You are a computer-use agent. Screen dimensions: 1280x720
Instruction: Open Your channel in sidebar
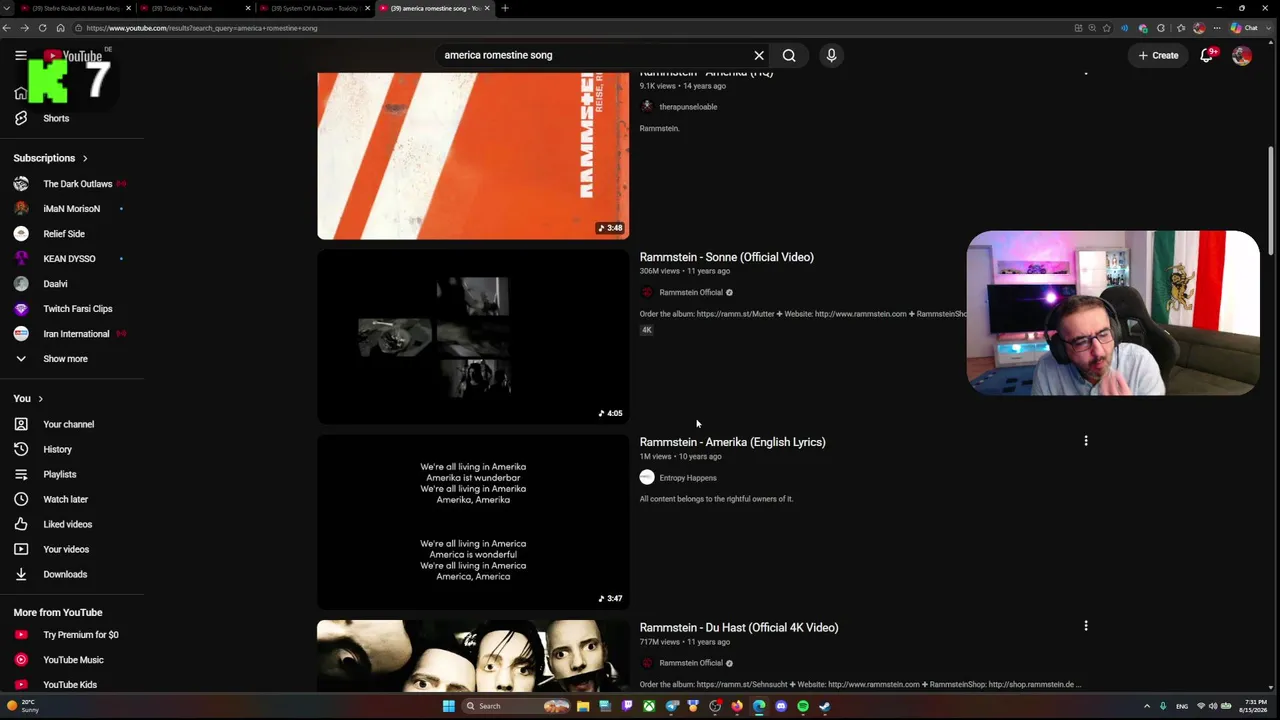pyautogui.click(x=68, y=424)
